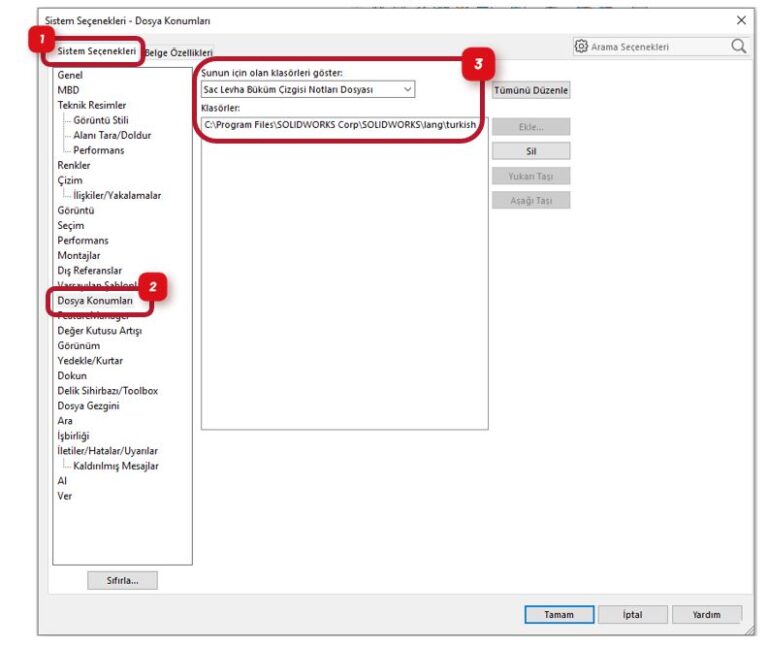768x647 pixels.
Task: Switch to Belge Özellikleri tab
Action: coord(179,52)
